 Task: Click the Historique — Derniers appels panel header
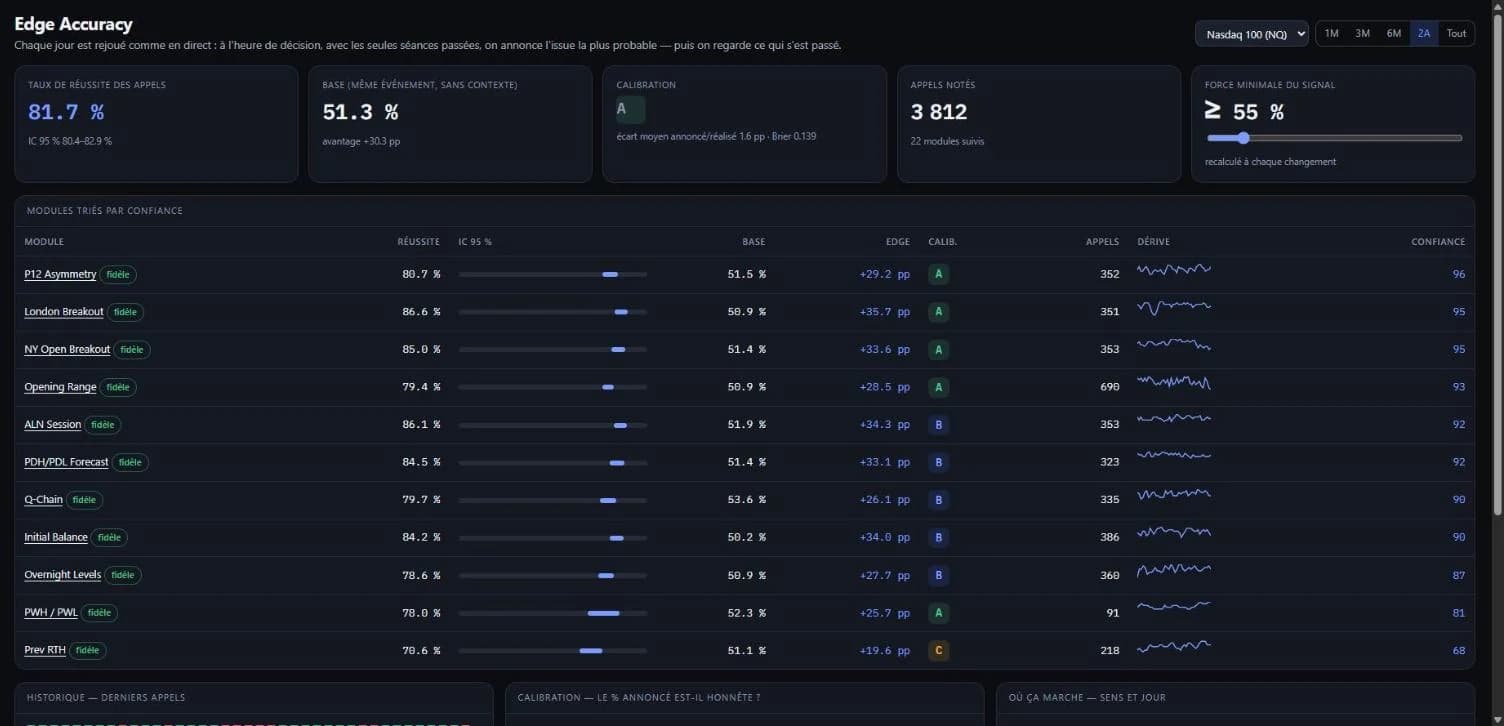[x=106, y=697]
